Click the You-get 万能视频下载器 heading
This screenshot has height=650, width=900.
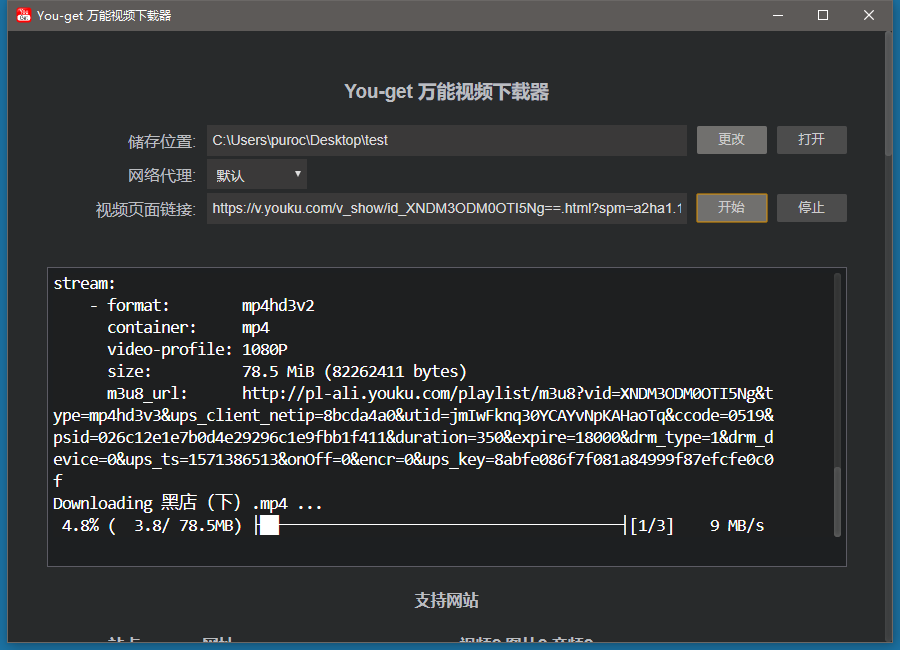pos(447,92)
